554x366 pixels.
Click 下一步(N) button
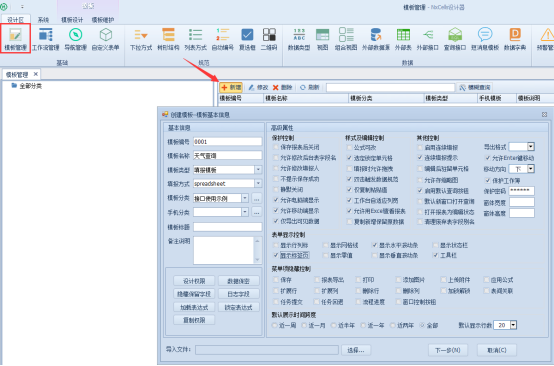[x=448, y=350]
